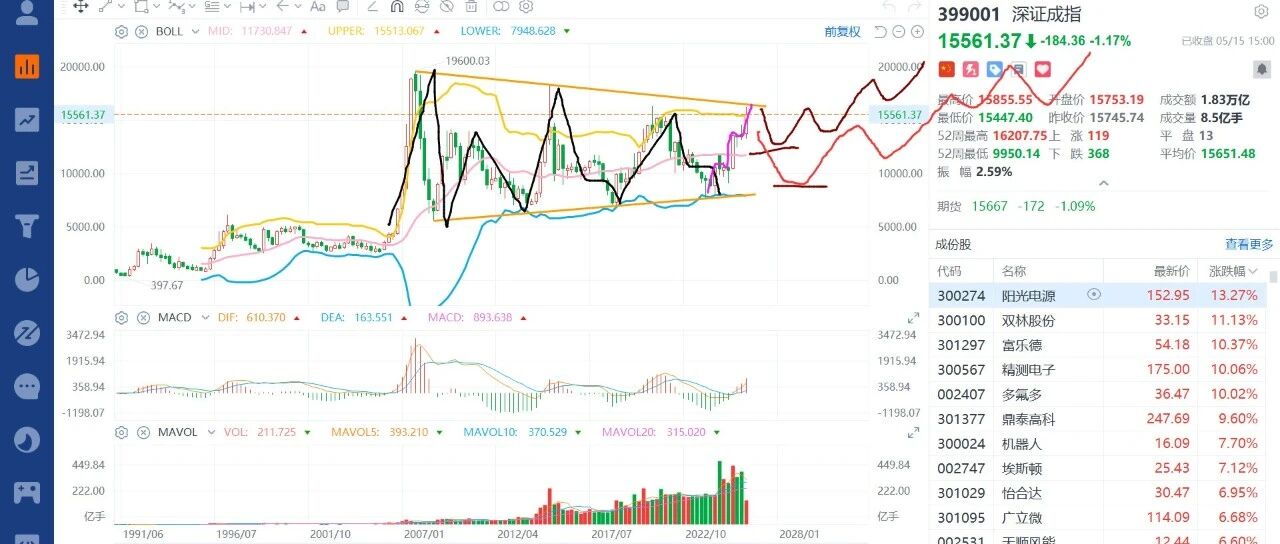Expand the BOLL indicator dropdown
Viewport: 1280px width, 544px height.
pos(196,31)
